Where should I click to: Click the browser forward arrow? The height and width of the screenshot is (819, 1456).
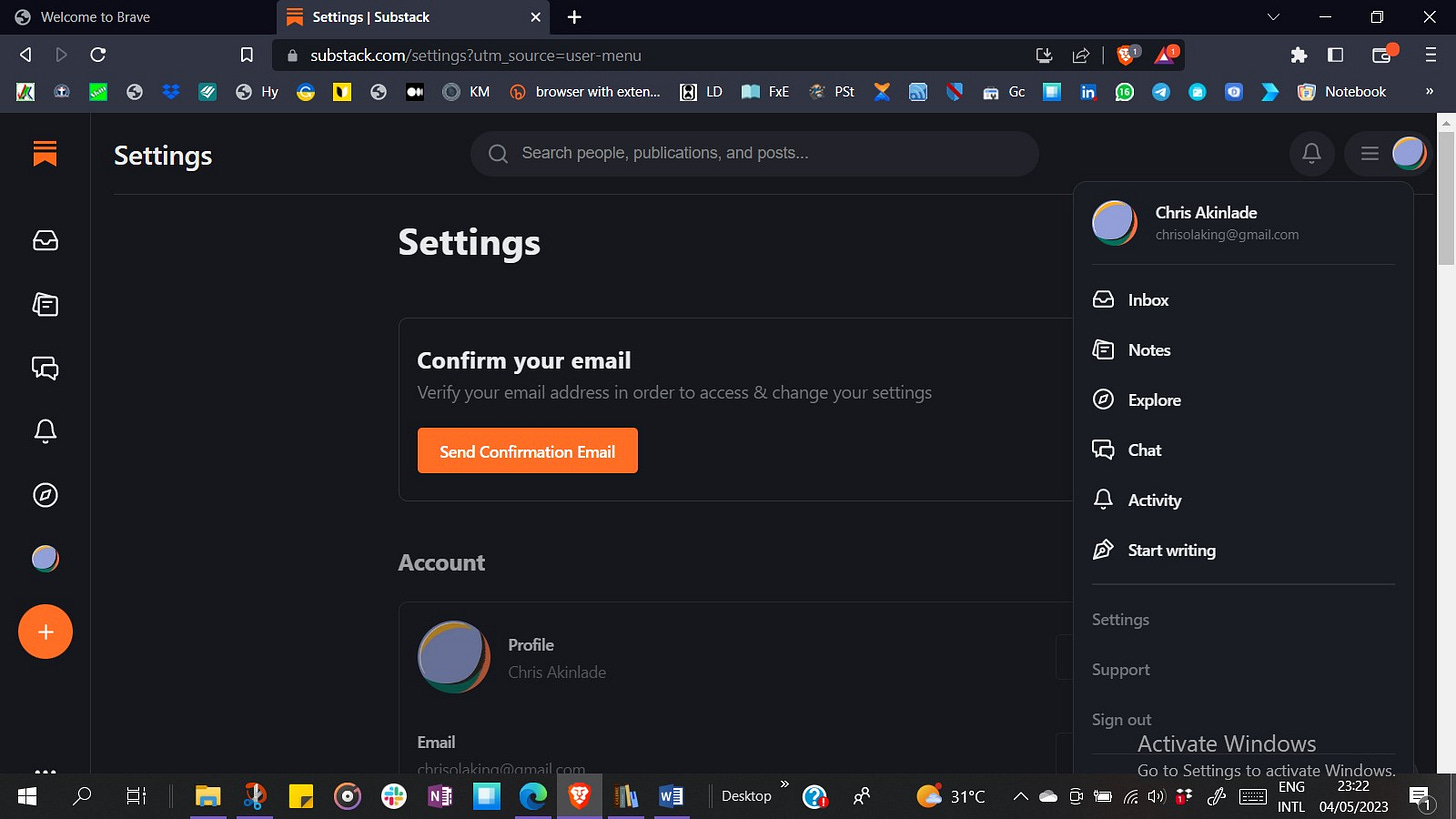coord(61,55)
